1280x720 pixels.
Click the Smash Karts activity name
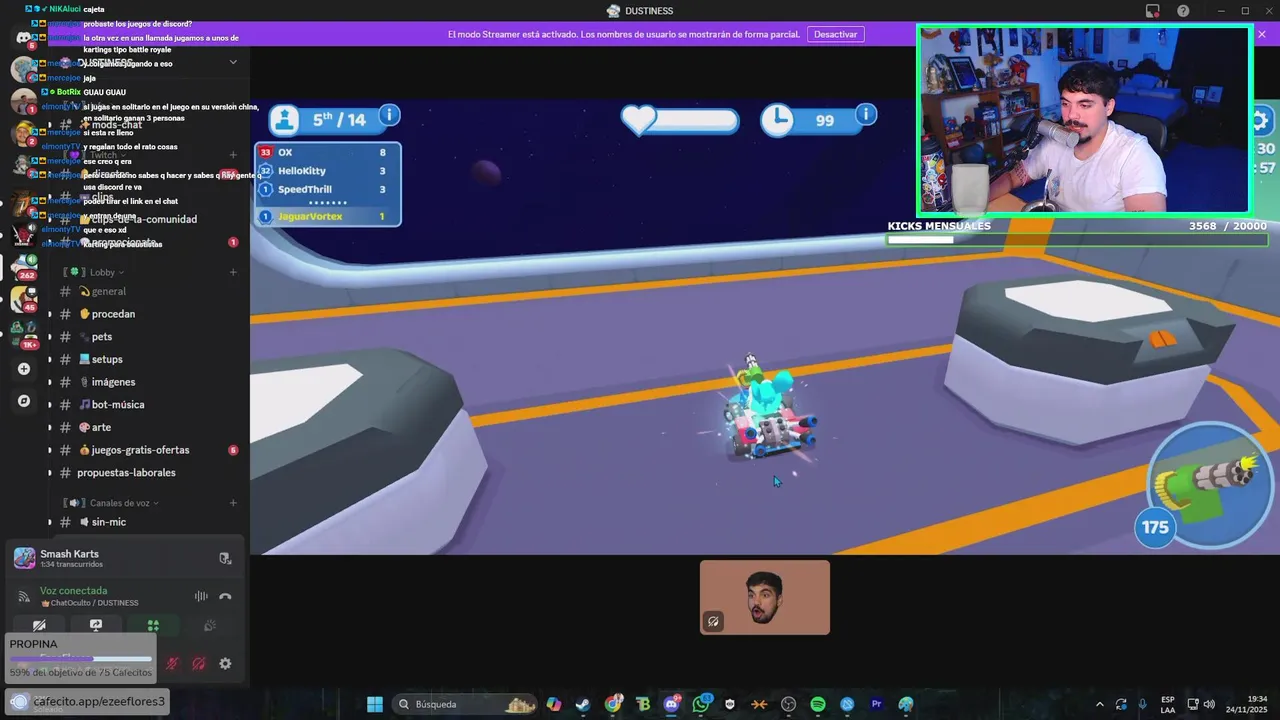pyautogui.click(x=69, y=554)
